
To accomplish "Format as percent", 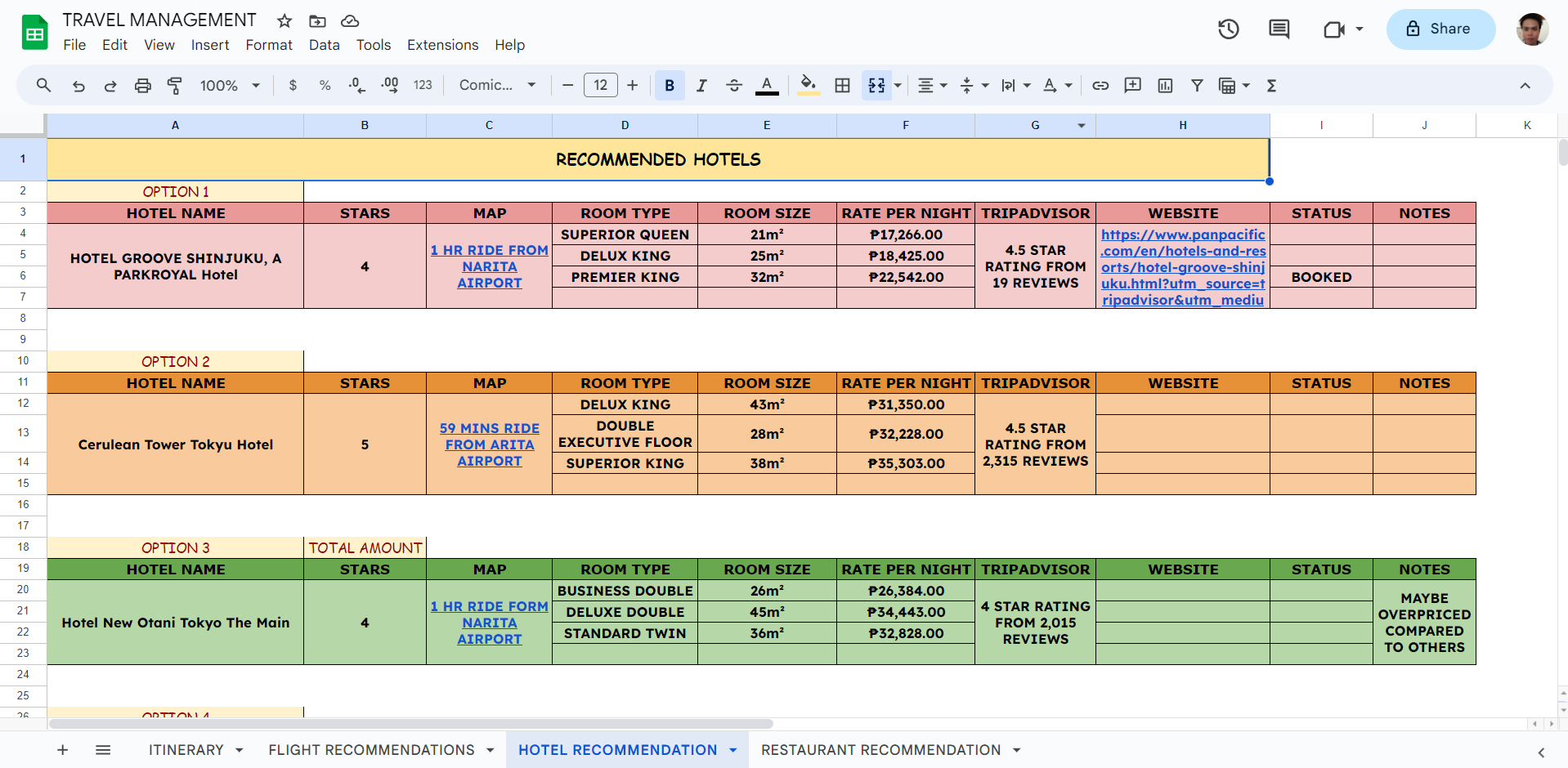I will 325,85.
